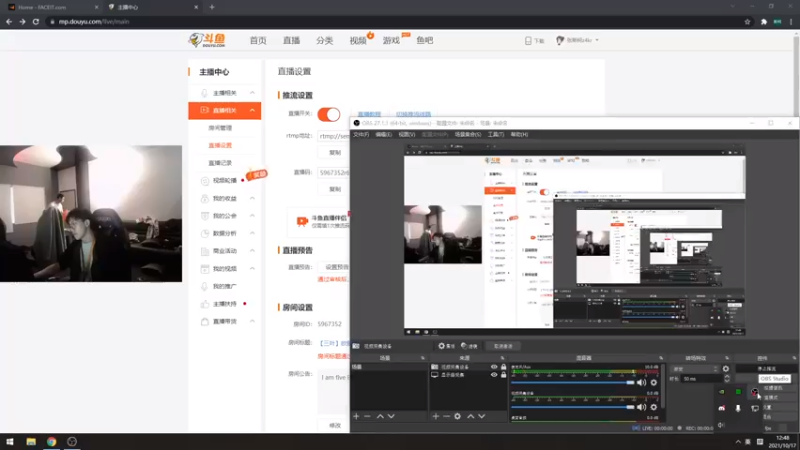Click the user avatar in Douyu header

(560, 40)
